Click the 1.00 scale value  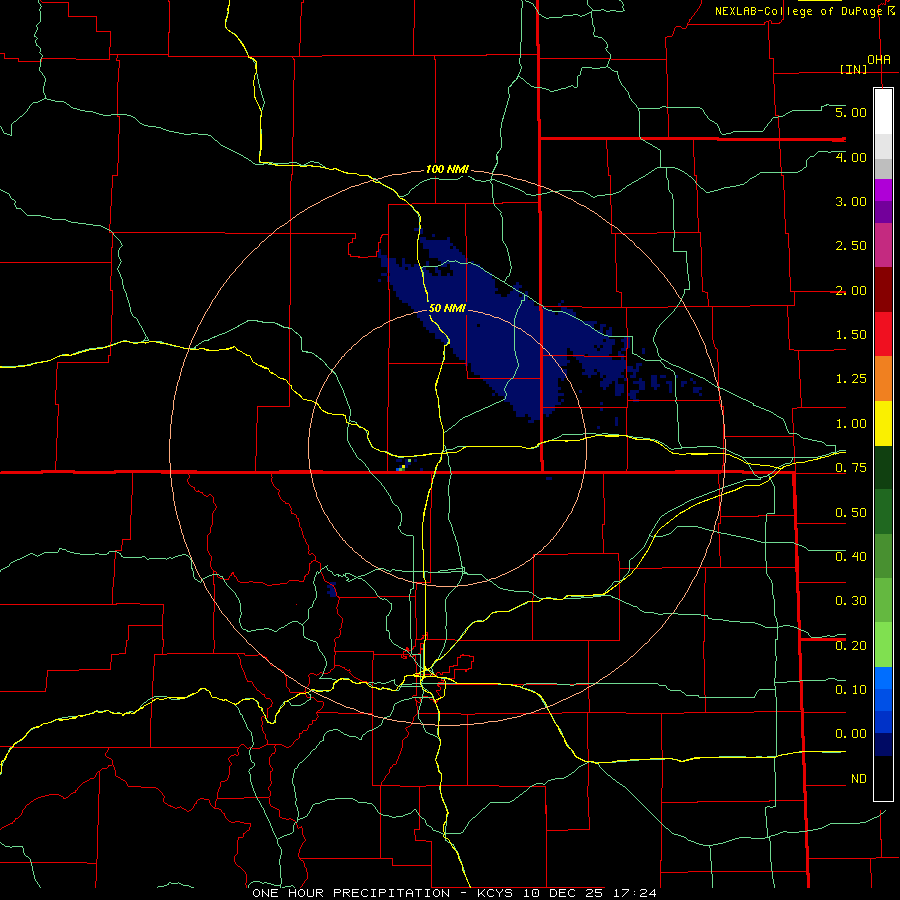point(851,424)
